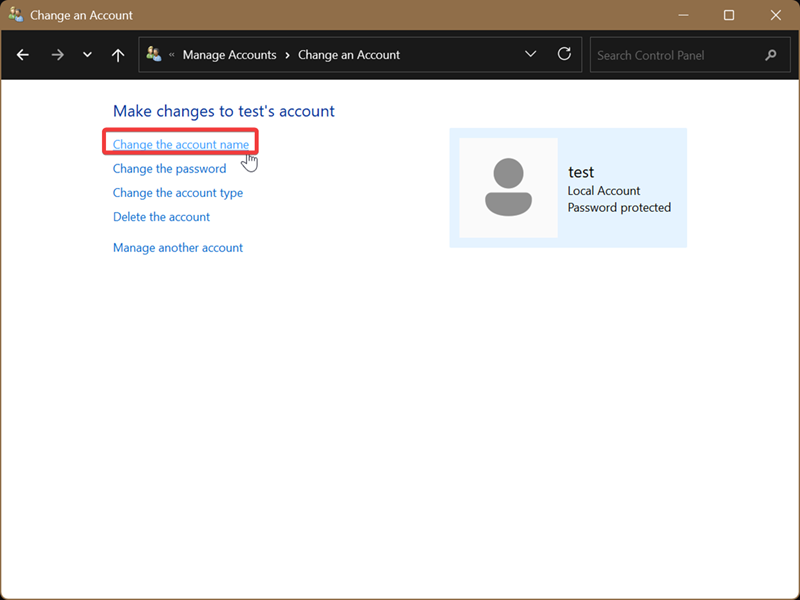Image resolution: width=800 pixels, height=600 pixels.
Task: Click the forward navigation arrow
Action: coord(58,55)
